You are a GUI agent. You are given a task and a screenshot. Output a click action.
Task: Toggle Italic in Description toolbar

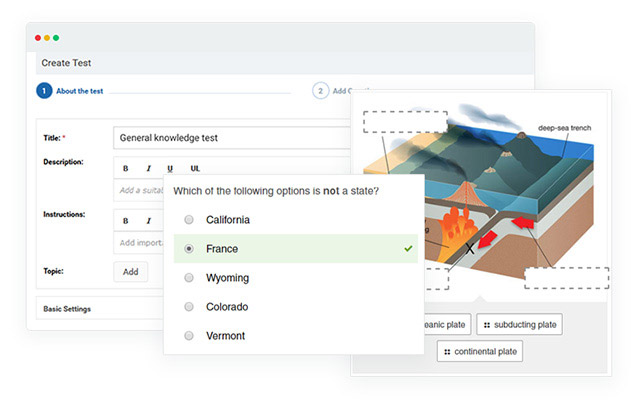[148, 169]
